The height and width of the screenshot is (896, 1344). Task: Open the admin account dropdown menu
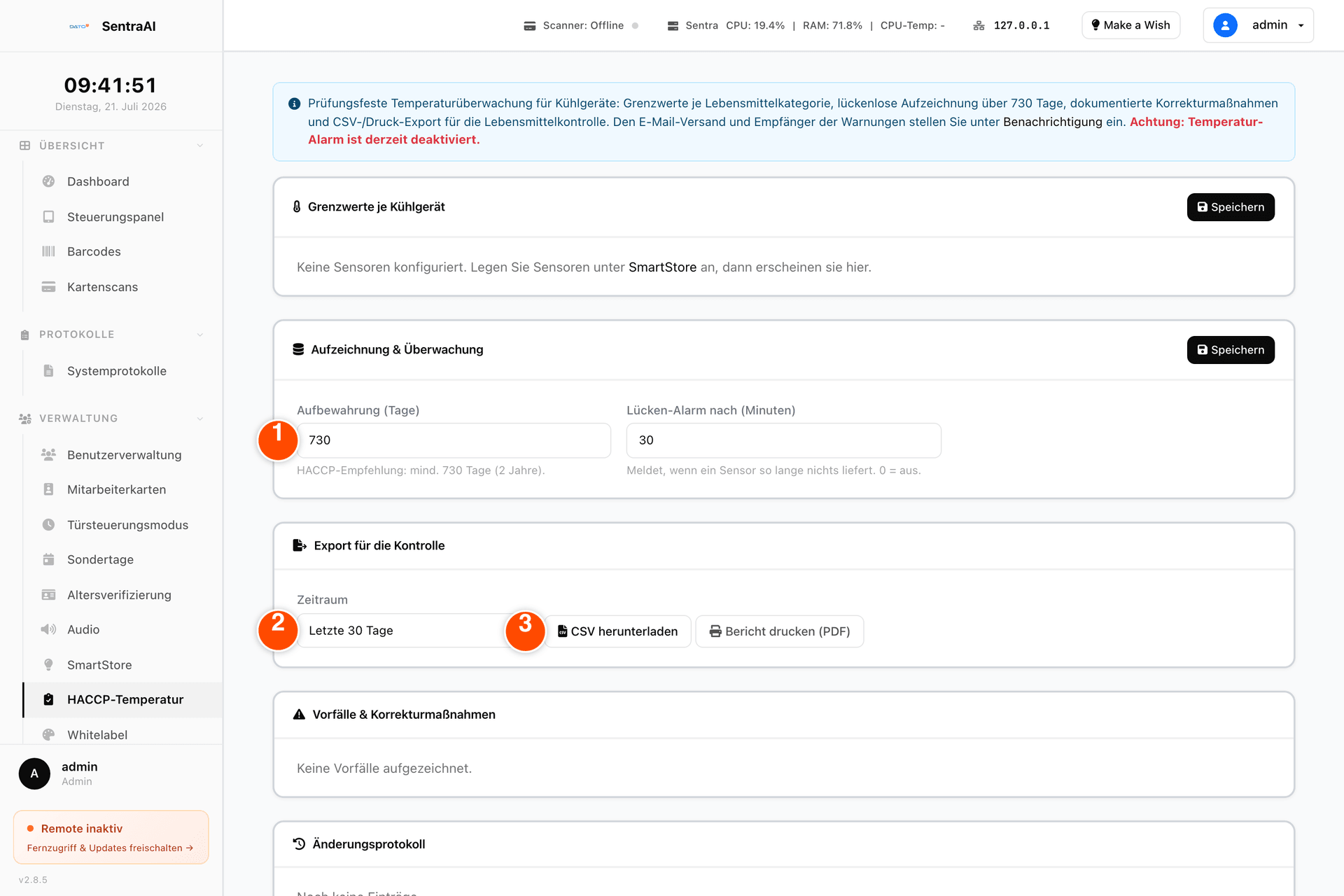point(1258,25)
